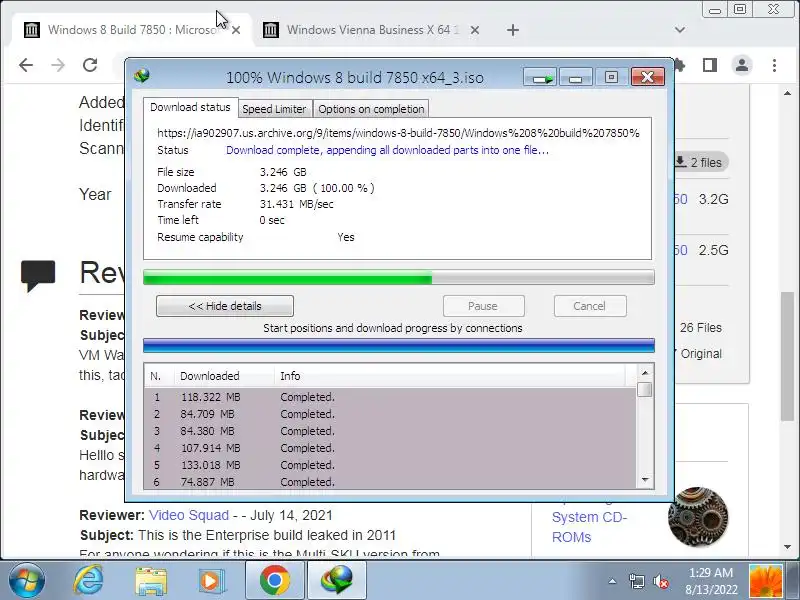Click the archive.org download URL text

398,133
